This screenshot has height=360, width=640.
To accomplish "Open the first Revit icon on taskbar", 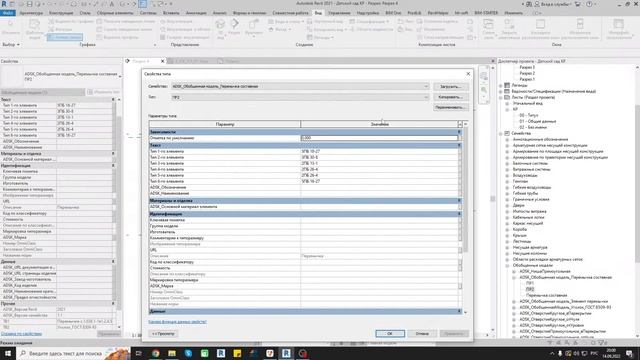I will 221,353.
